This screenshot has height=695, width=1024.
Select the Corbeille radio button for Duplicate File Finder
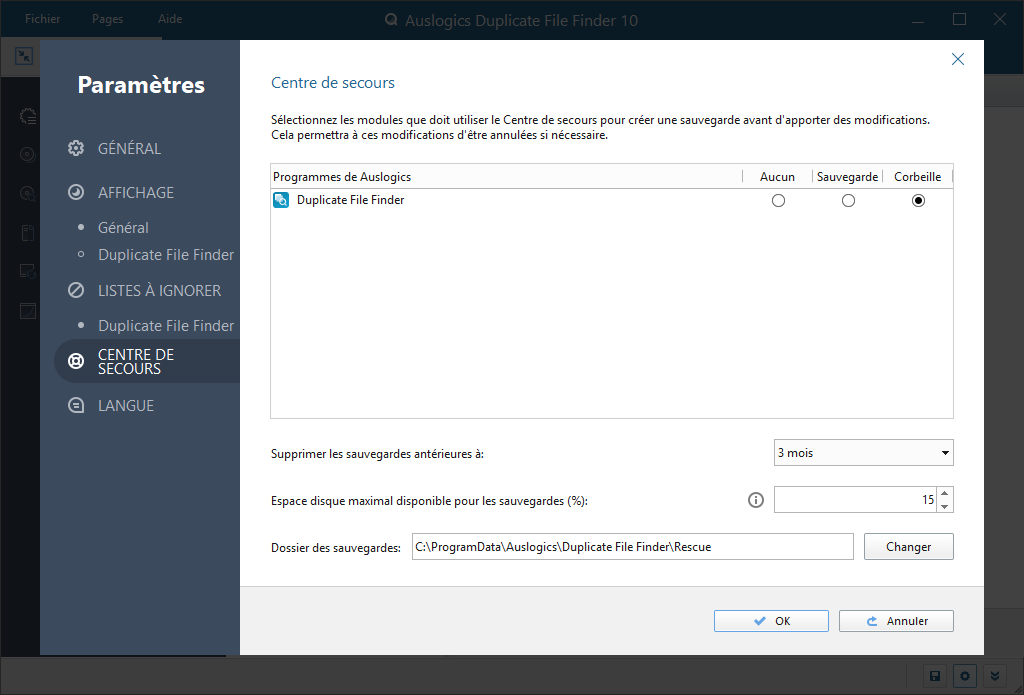click(x=918, y=201)
